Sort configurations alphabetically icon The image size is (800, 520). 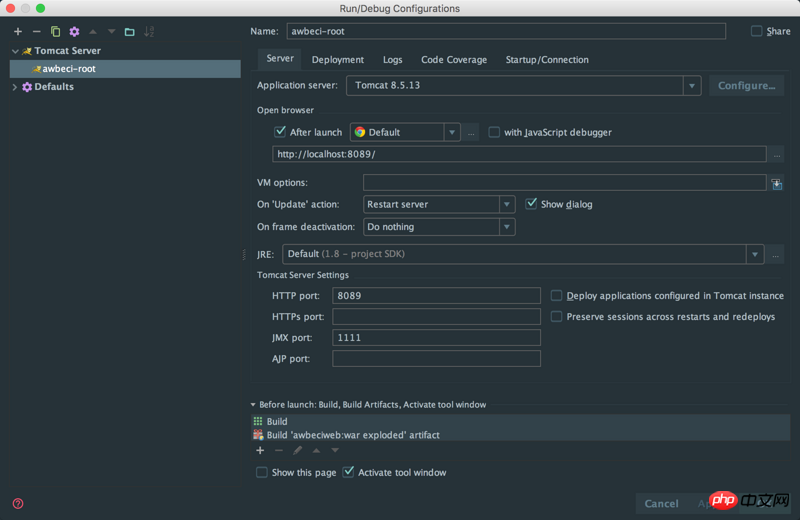tap(149, 32)
